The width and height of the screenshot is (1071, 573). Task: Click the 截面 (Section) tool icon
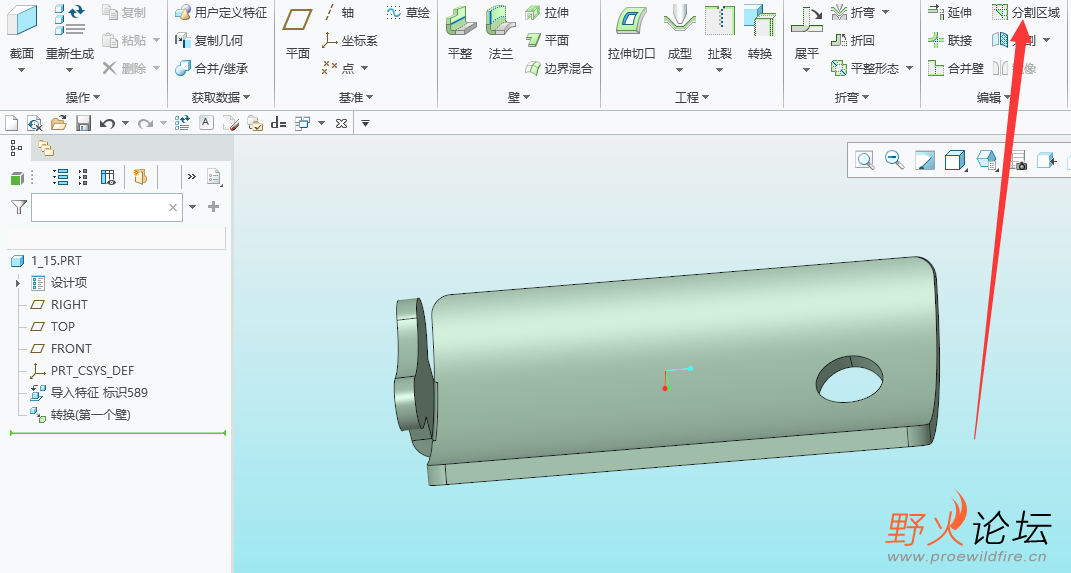pyautogui.click(x=22, y=22)
